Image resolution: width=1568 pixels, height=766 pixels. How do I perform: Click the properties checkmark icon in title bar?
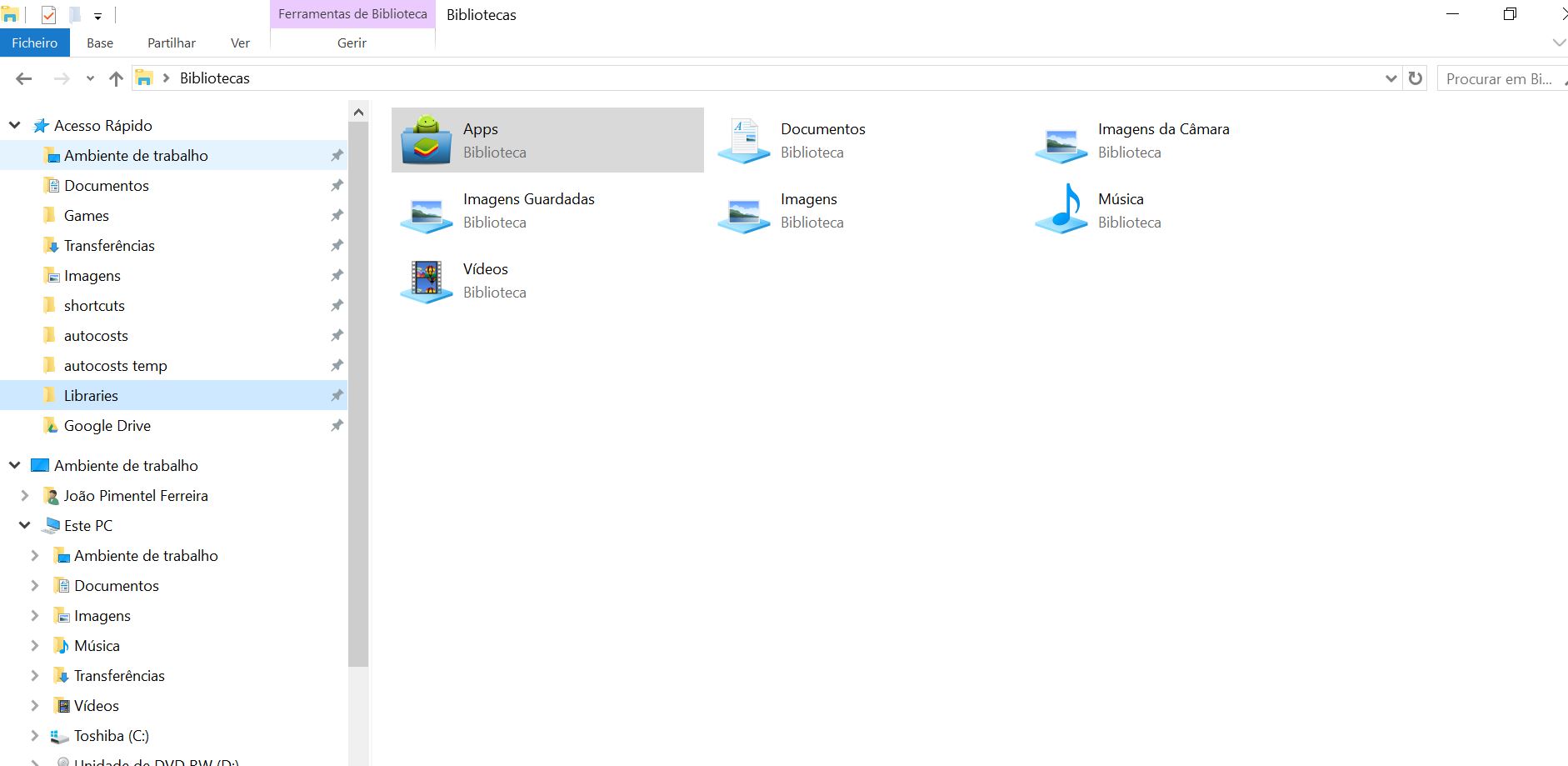tap(48, 15)
